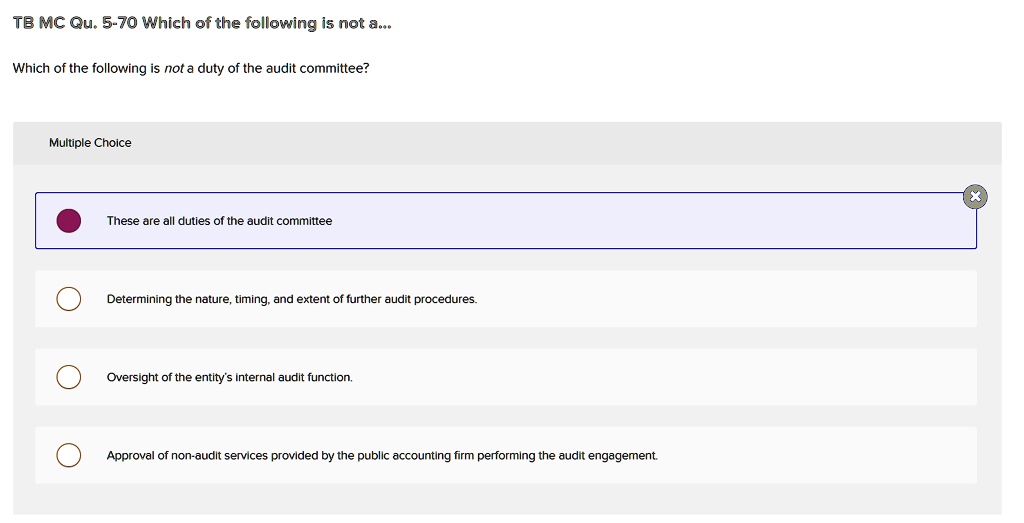Choose the radio circle beside 'Oversight of the entity's internal audit'
1024x523 pixels.
69,377
